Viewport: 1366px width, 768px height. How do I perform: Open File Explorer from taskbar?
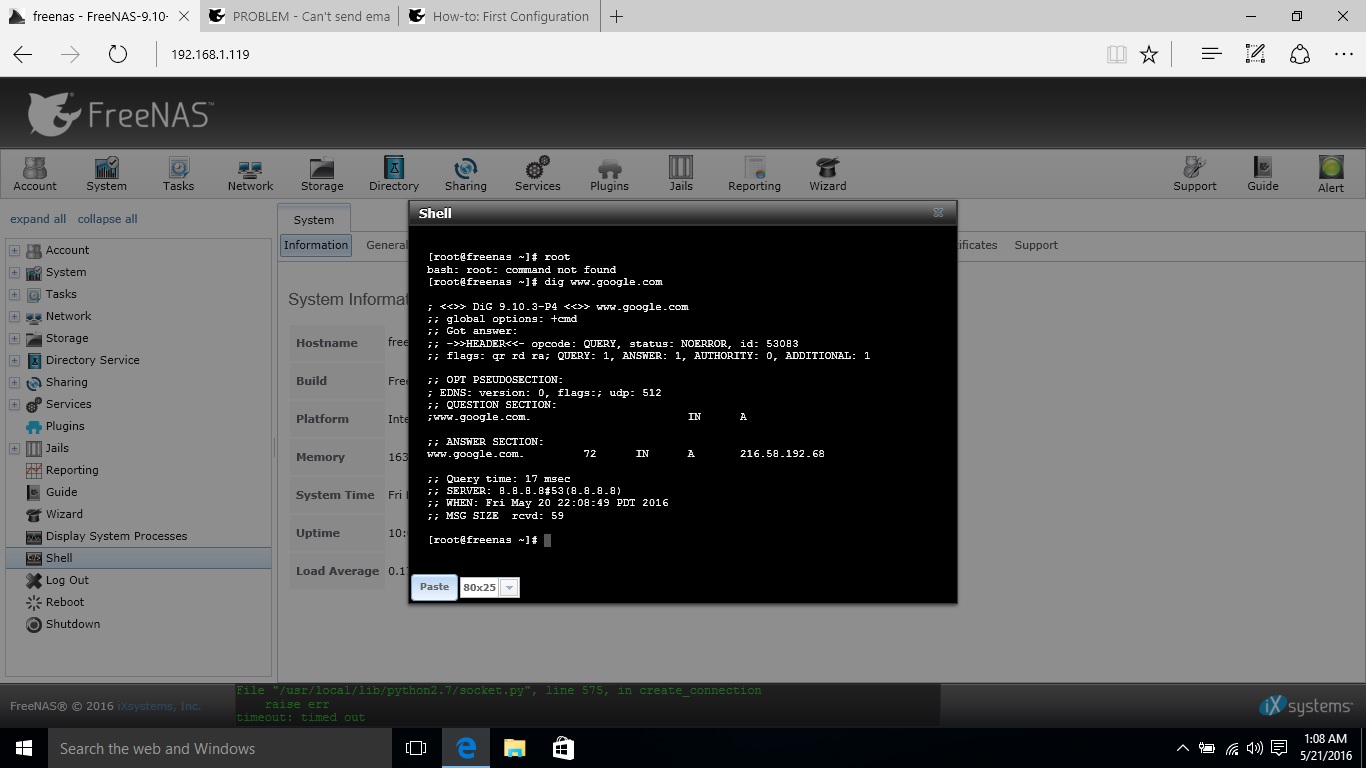pyautogui.click(x=514, y=748)
